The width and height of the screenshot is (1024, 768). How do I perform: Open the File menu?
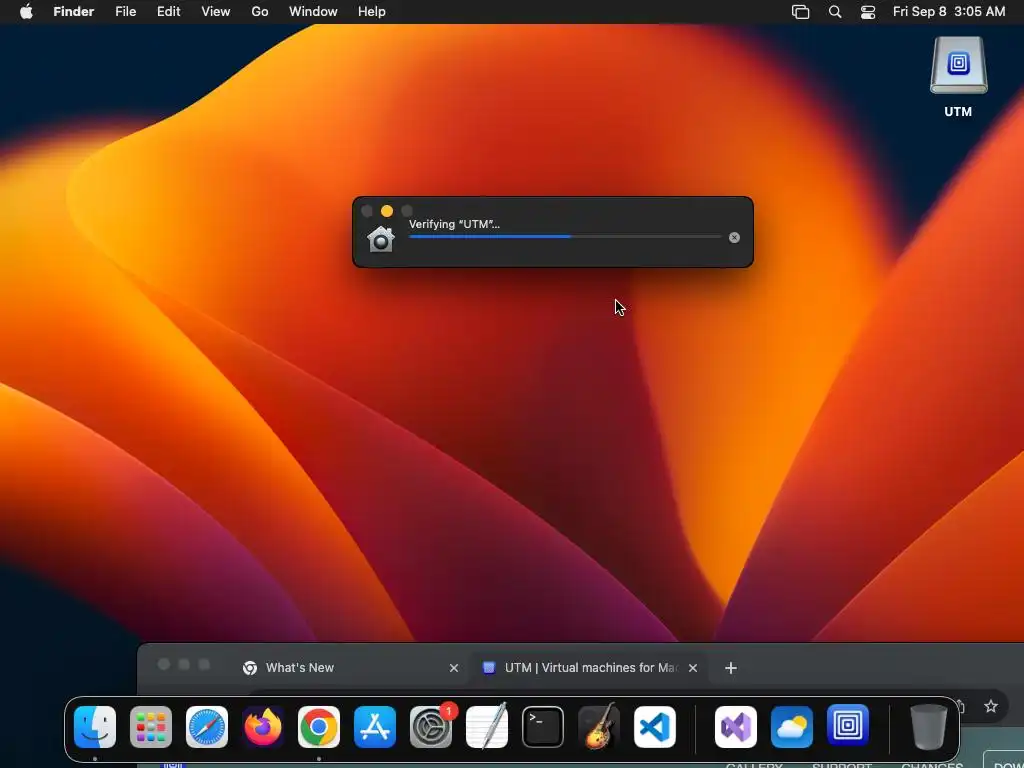pos(125,12)
